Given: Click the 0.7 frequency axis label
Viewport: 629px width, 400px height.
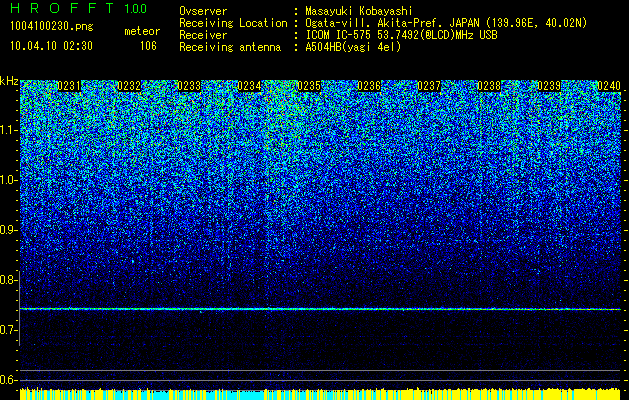Looking at the screenshot, I should pos(8,330).
